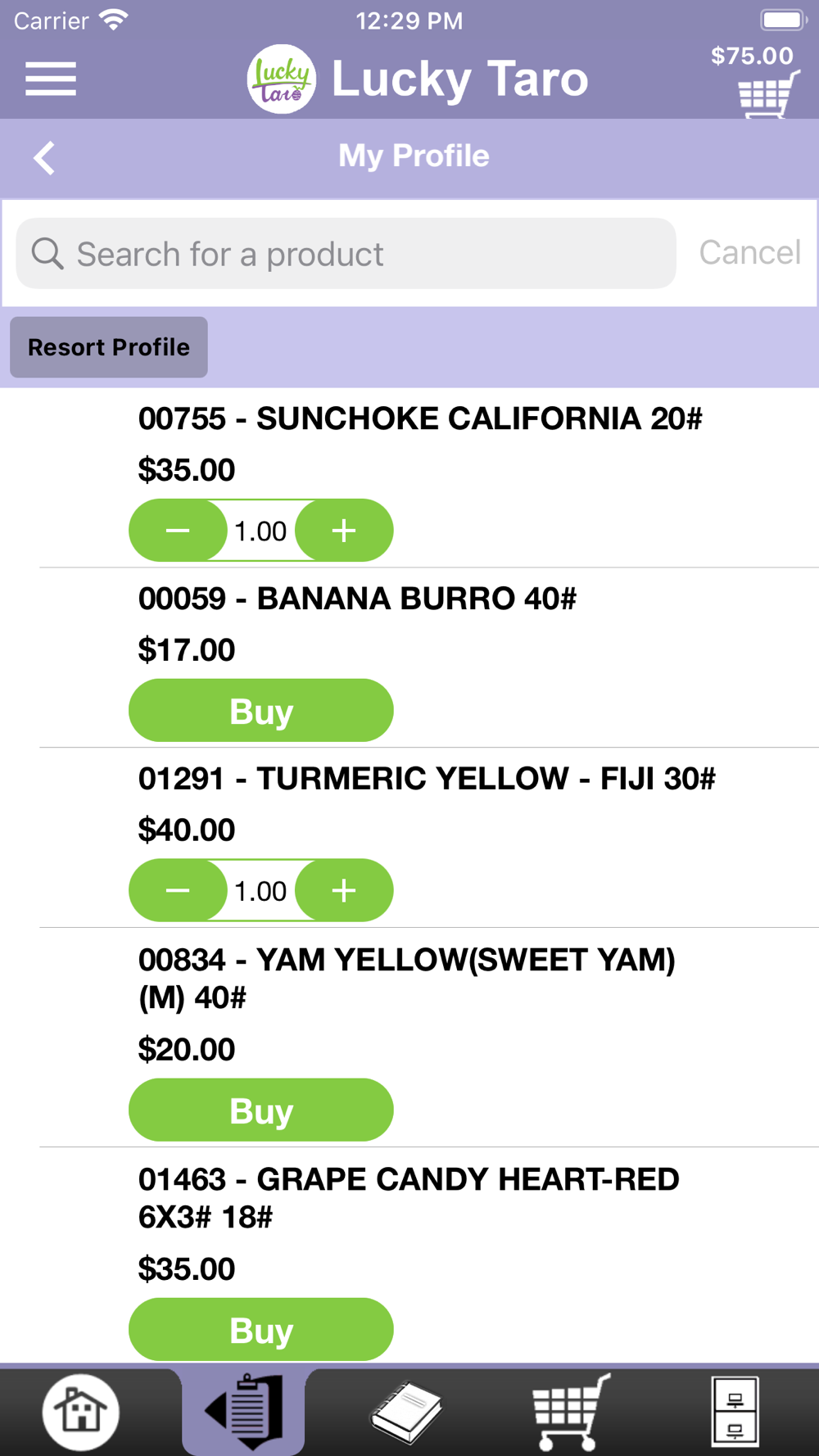Viewport: 819px width, 1456px height.
Task: Decrease Turmeric Yellow Fiji quantity
Action: (x=178, y=890)
